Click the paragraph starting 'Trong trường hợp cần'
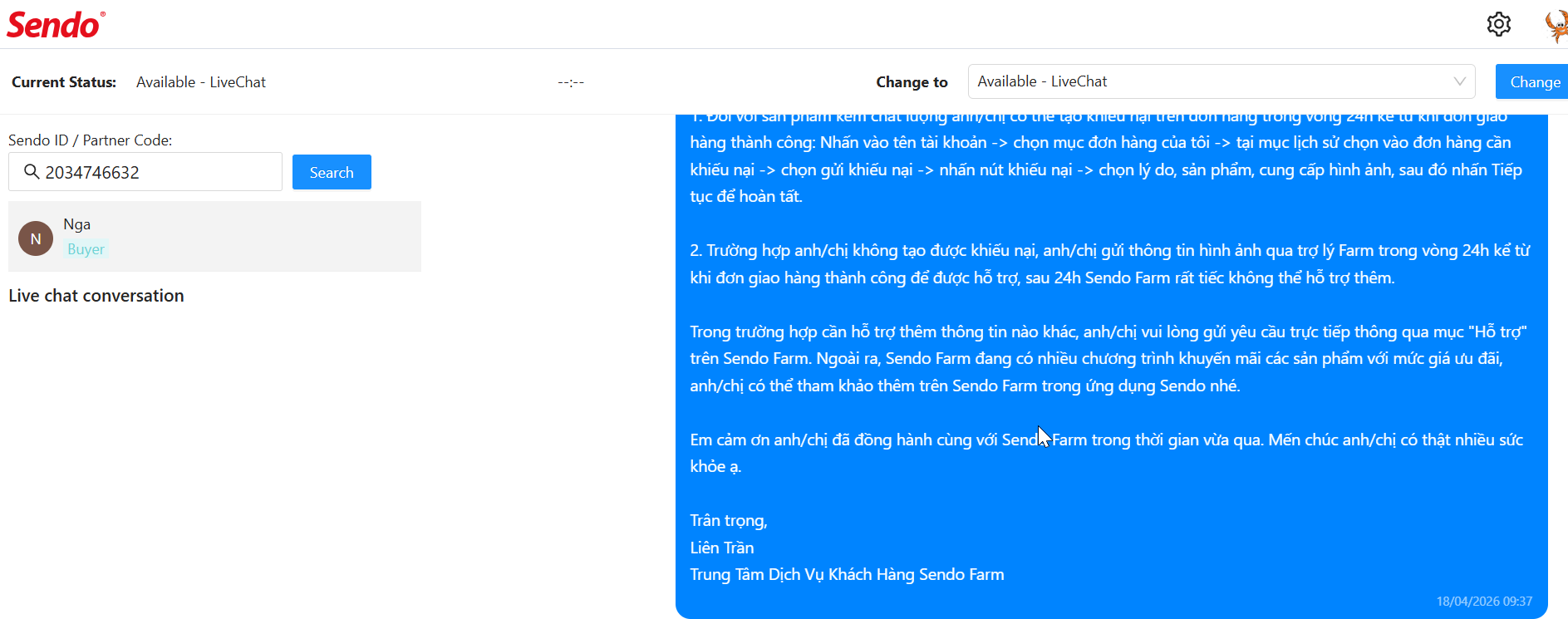 [1108, 359]
